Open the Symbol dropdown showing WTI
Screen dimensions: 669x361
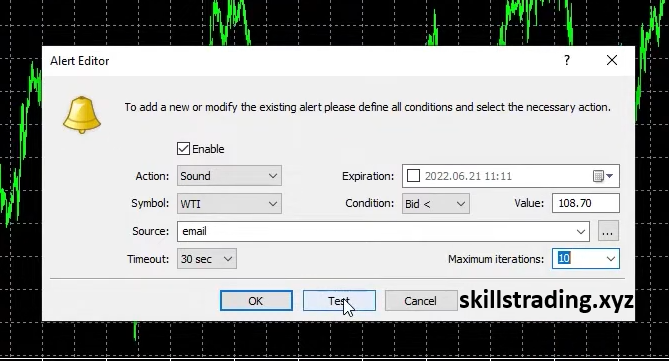[x=229, y=204]
